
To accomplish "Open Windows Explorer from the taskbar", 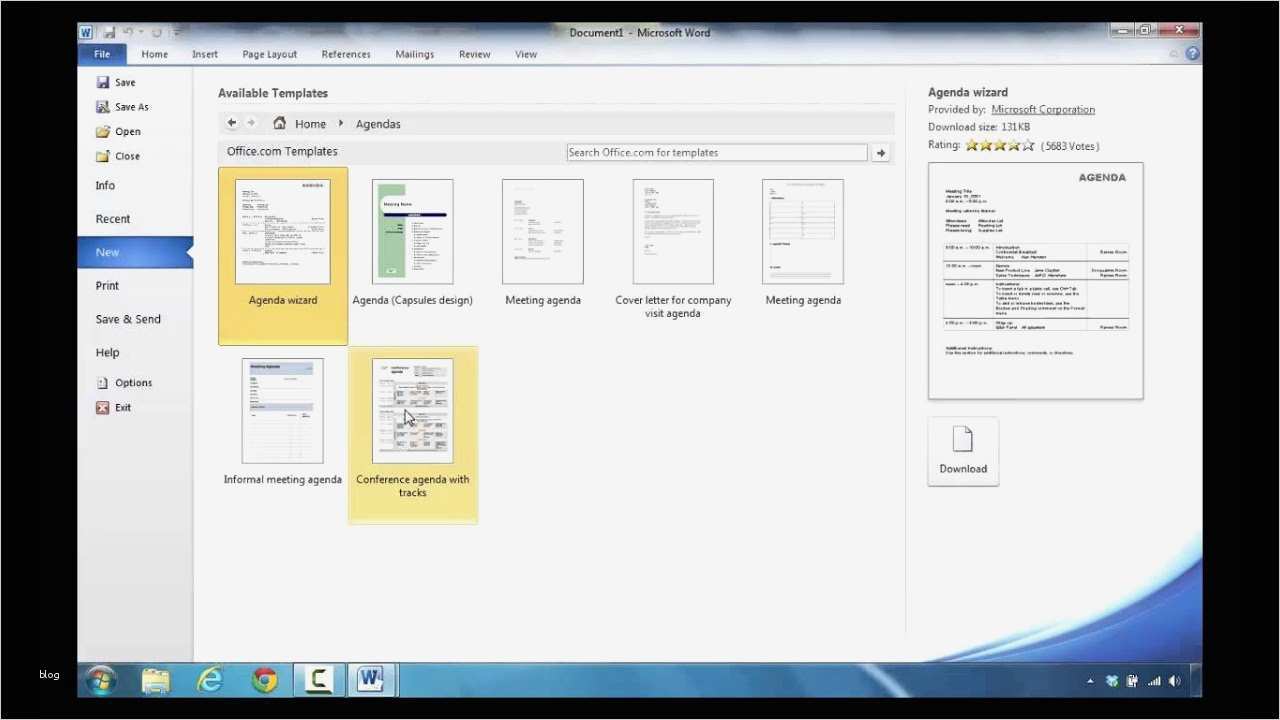I will tap(156, 681).
